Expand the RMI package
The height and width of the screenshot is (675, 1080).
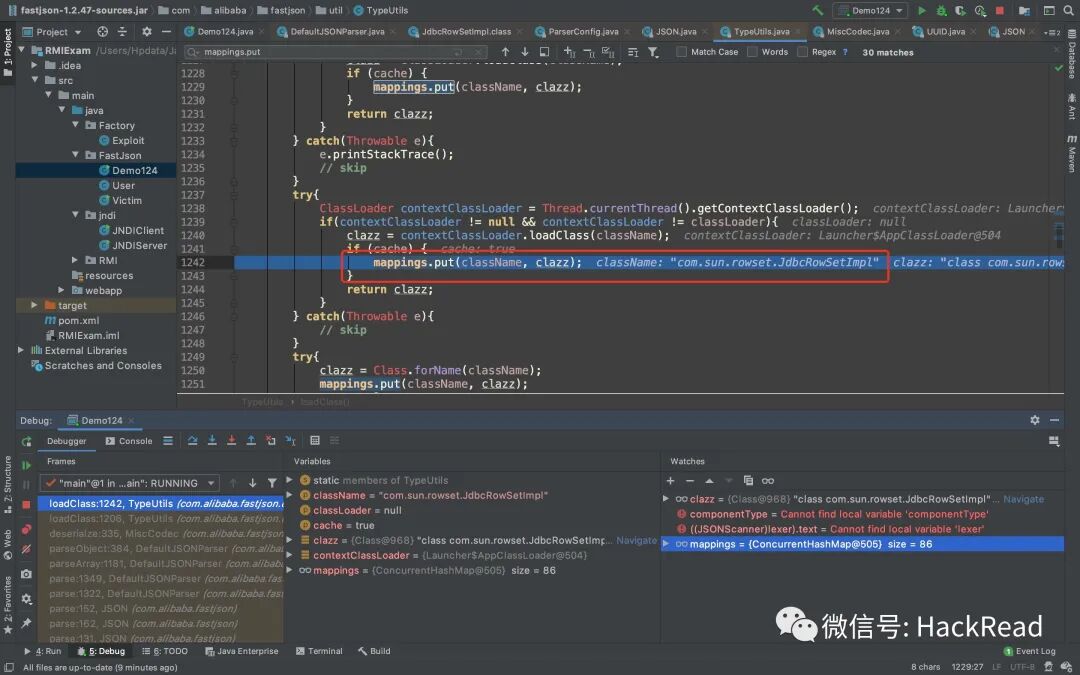[76, 260]
